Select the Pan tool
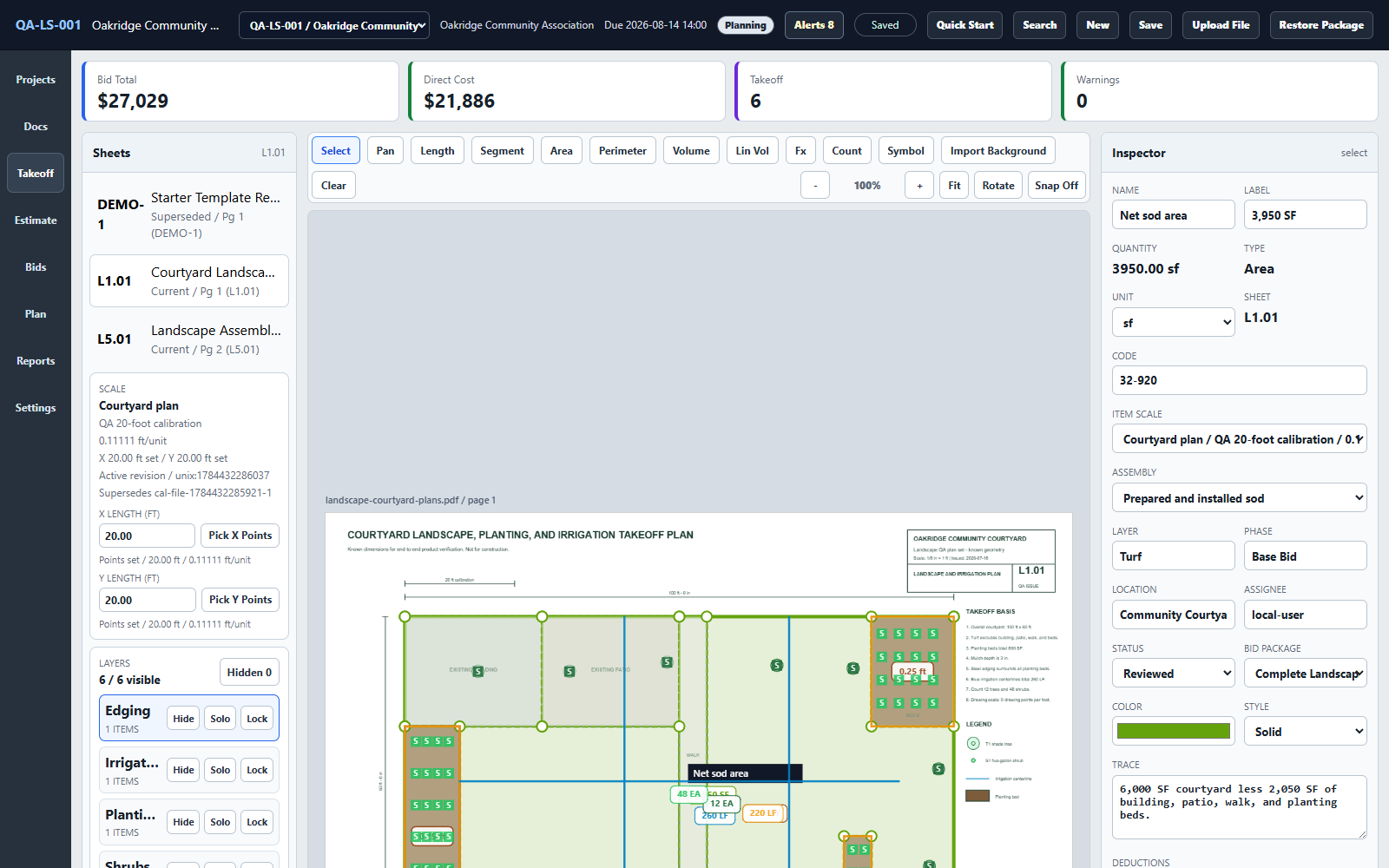The width and height of the screenshot is (1389, 868). point(385,151)
